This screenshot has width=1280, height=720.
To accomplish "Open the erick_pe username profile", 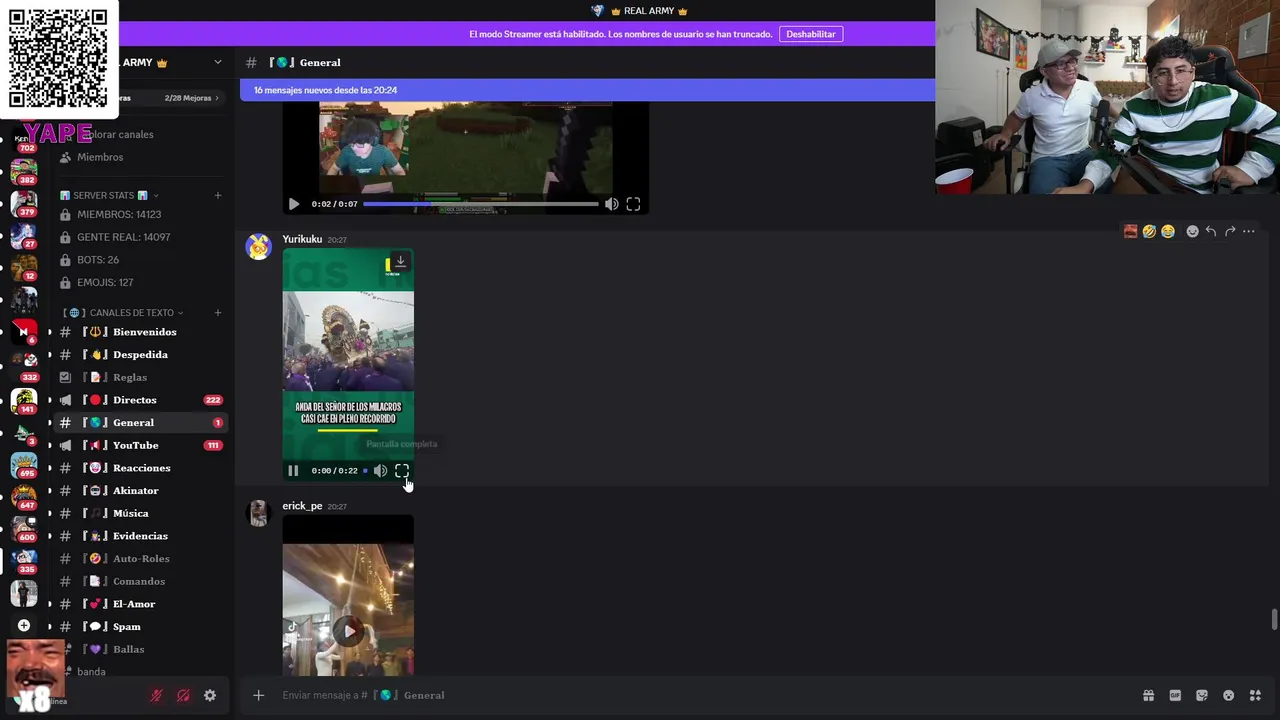I will pos(302,506).
